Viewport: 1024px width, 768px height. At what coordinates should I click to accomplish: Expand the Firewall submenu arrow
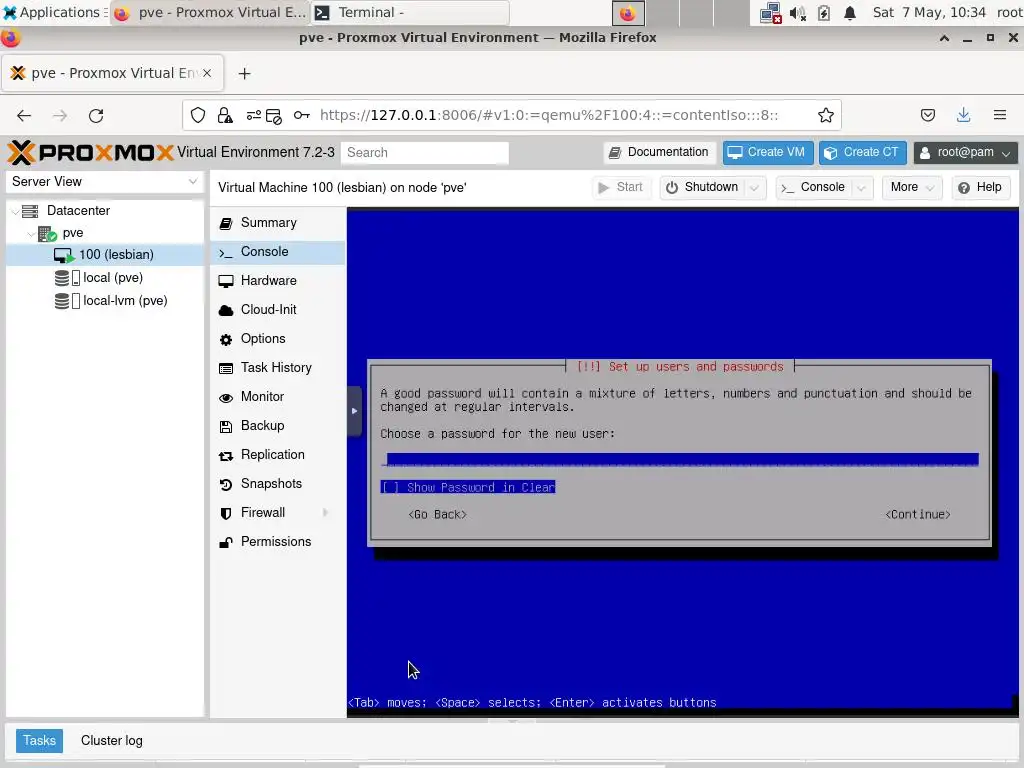coord(325,513)
